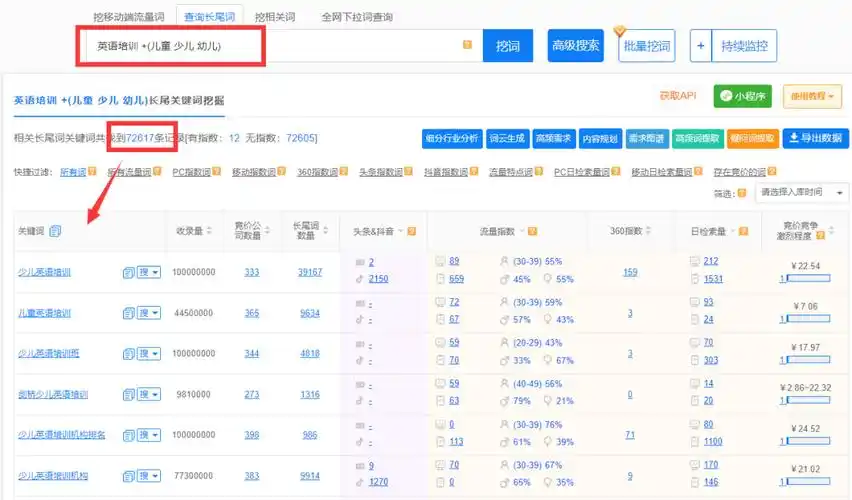Help icon in 日检索量 column header

744,231
